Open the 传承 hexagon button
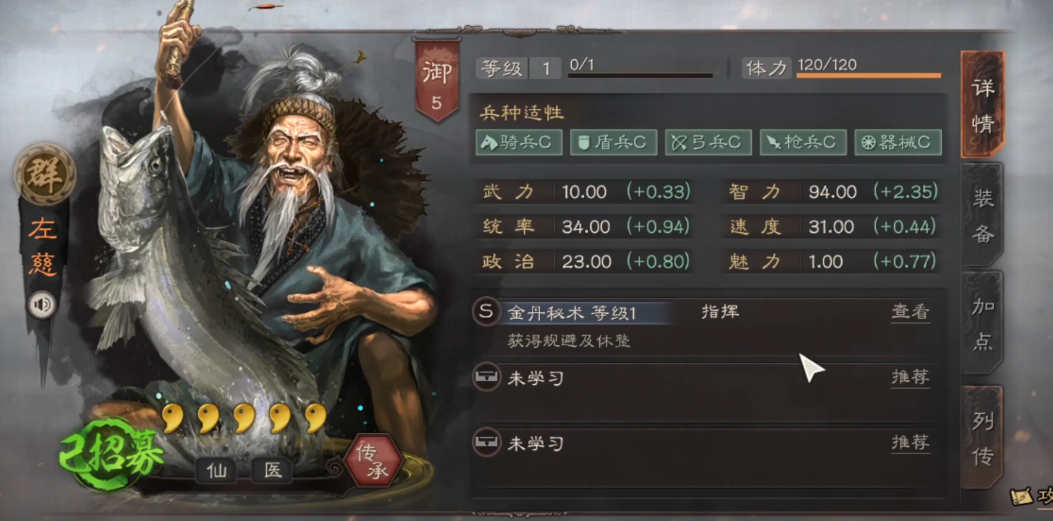Image resolution: width=1053 pixels, height=521 pixels. [373, 461]
